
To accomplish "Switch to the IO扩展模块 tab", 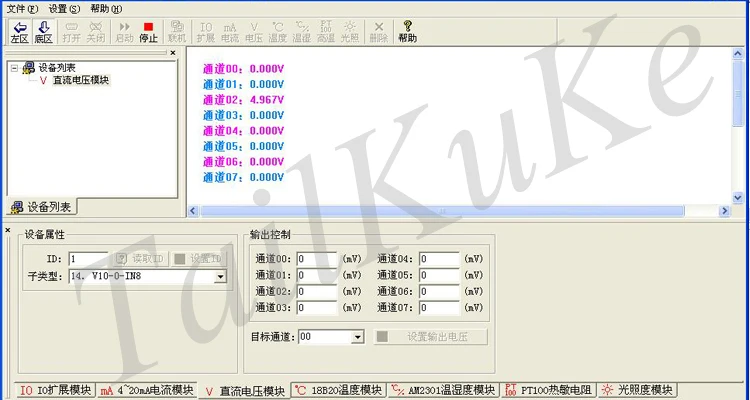I will click(56, 390).
